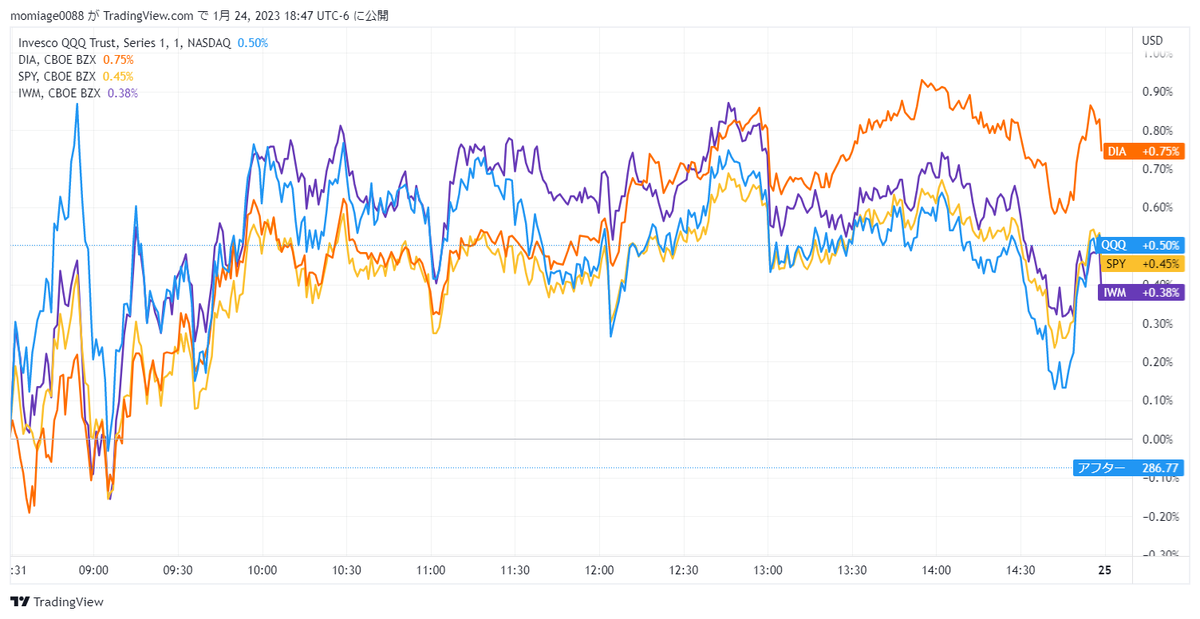Select the Invesco QQQ Trust legend title
Screen dimensions: 1200x619
click(125, 43)
